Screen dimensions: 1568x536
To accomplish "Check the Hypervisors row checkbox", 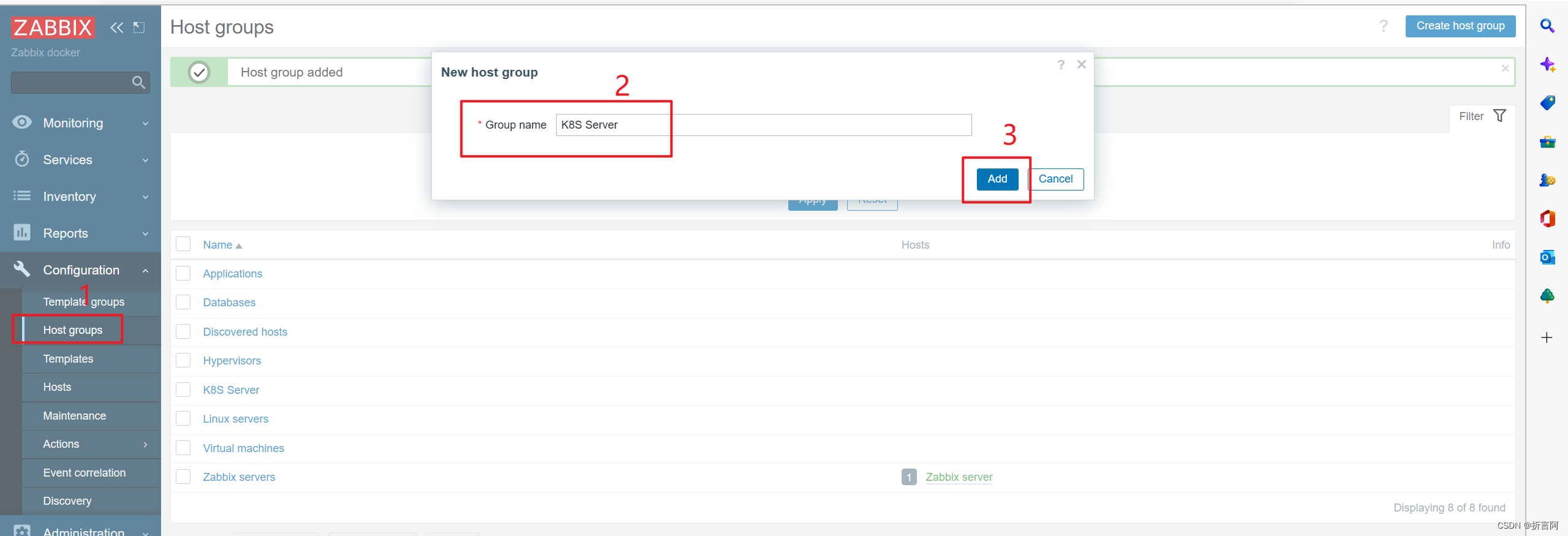I will pyautogui.click(x=183, y=360).
